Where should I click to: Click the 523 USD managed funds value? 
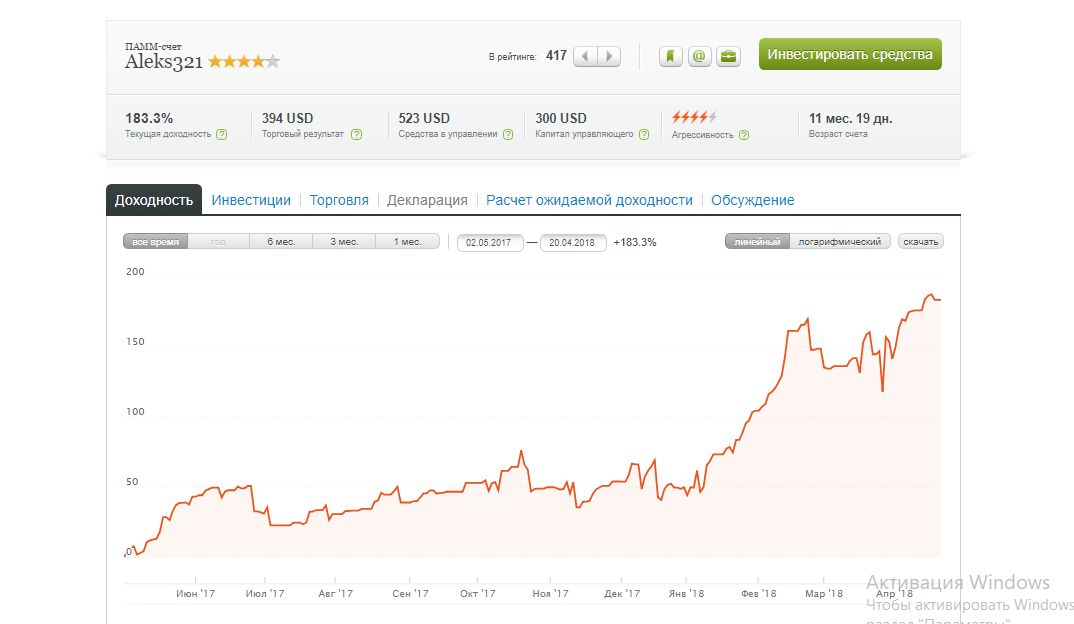[x=424, y=118]
